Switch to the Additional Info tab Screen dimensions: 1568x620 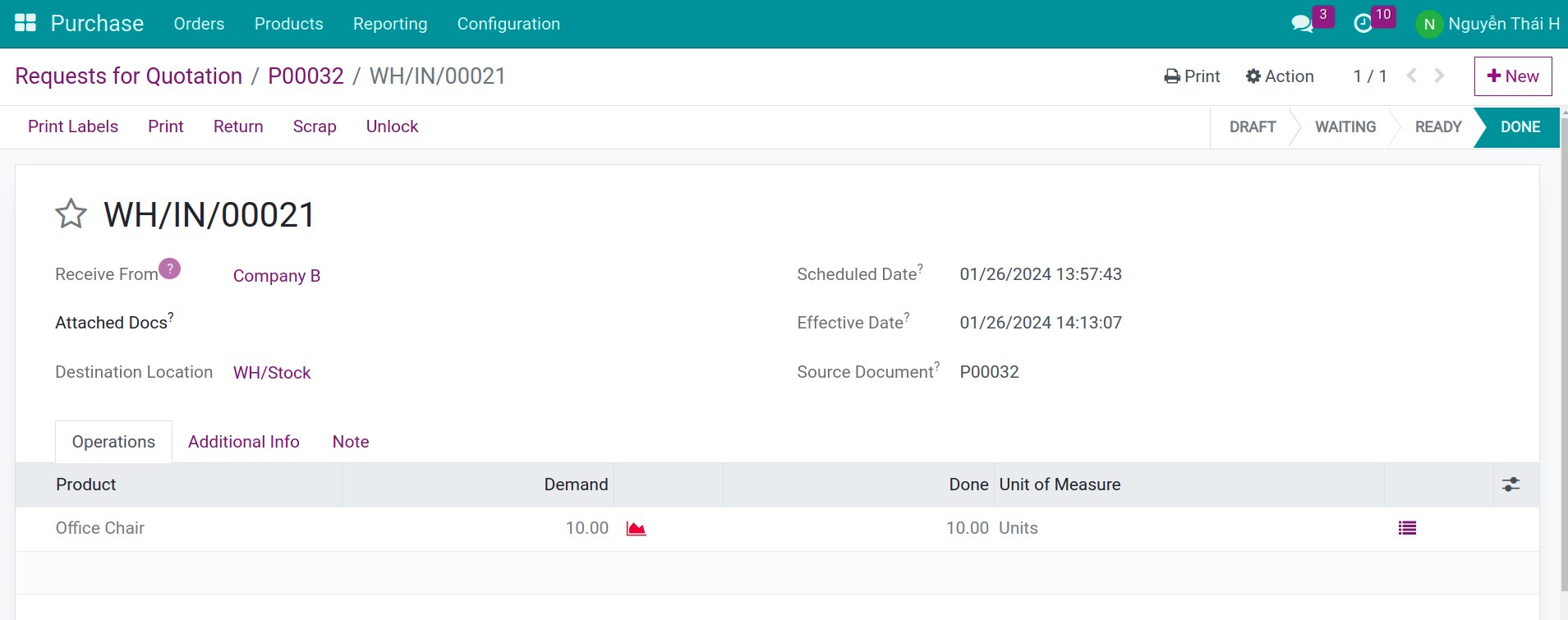point(244,442)
